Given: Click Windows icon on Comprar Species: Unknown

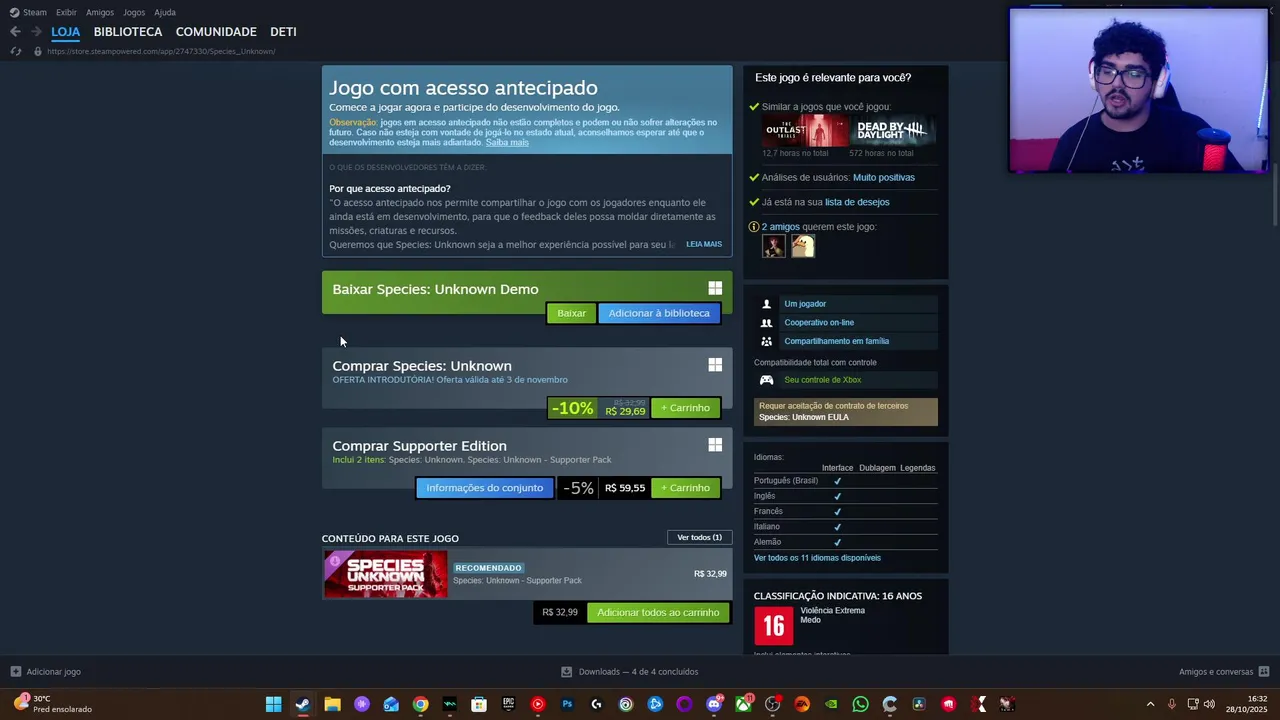Looking at the screenshot, I should coord(715,365).
